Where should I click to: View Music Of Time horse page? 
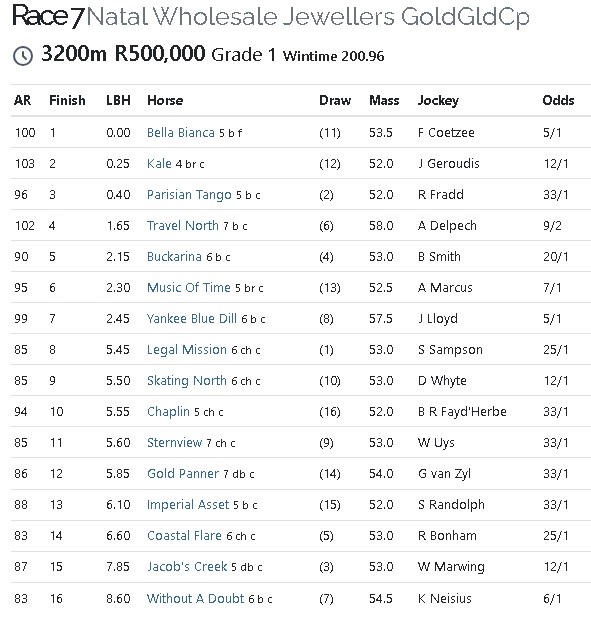click(188, 288)
